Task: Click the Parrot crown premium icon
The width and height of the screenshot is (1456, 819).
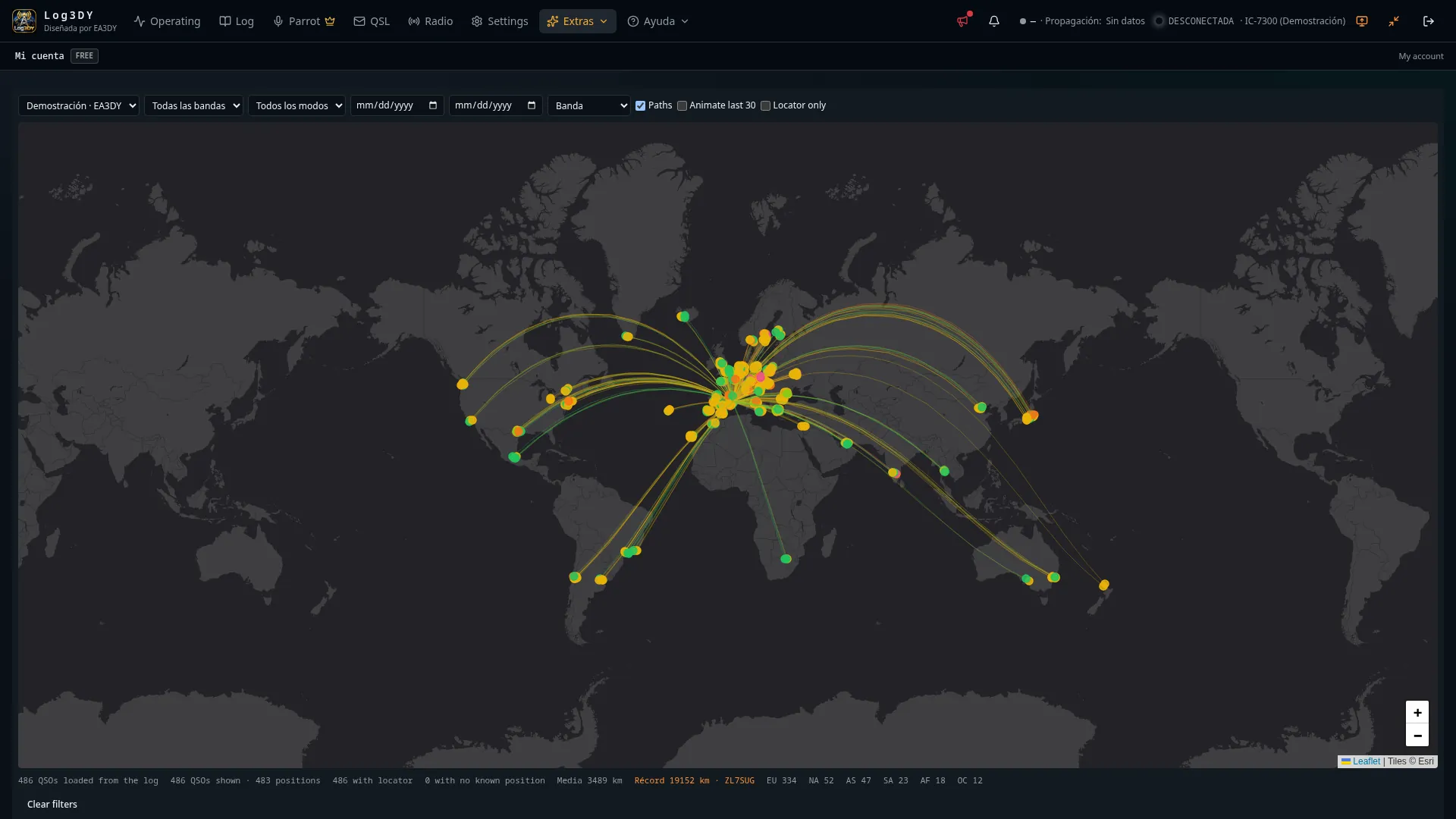Action: click(x=330, y=21)
